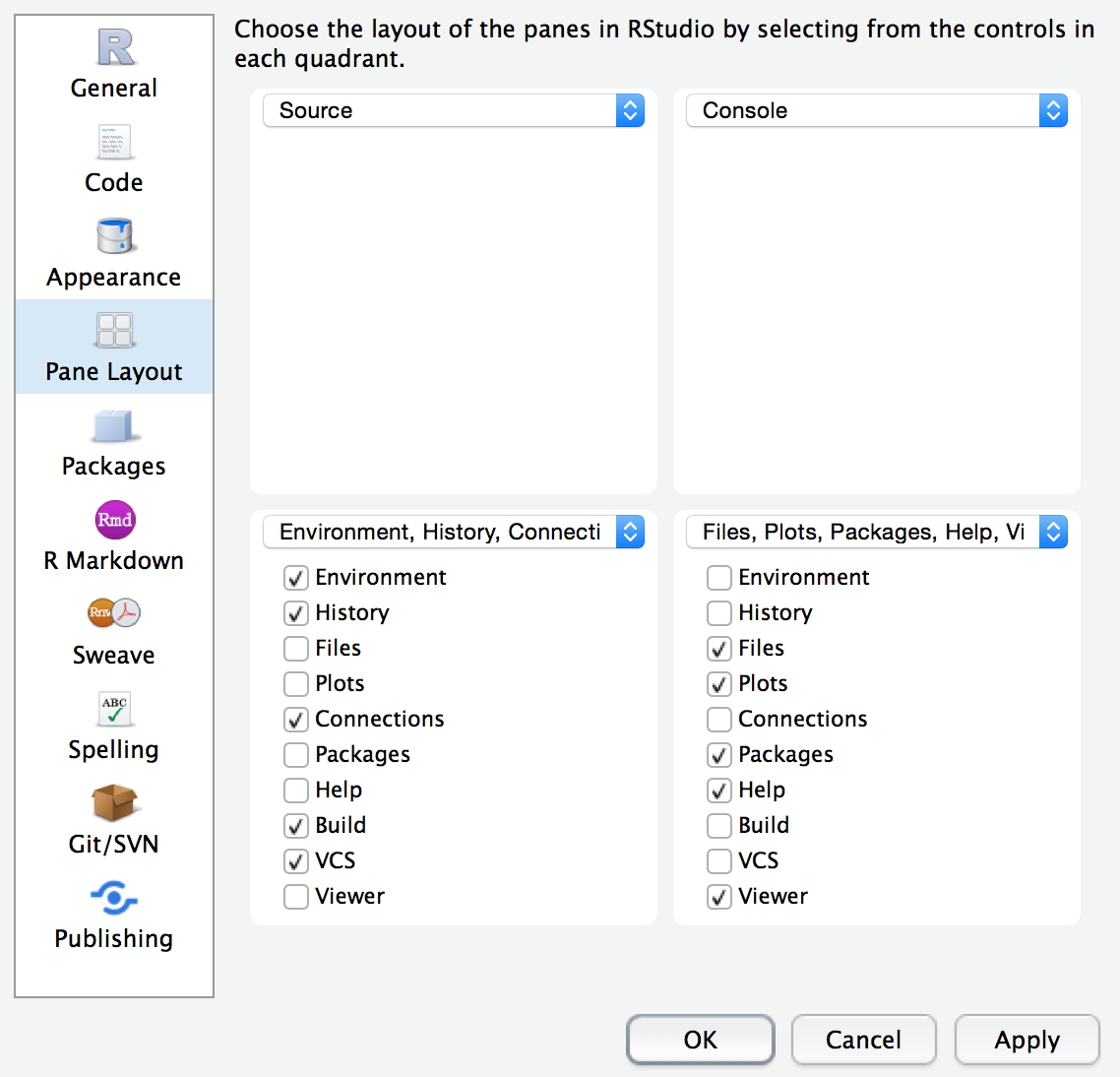Screen dimensions: 1120x1077
Task: Open the Source pane dropdown
Action: click(453, 110)
